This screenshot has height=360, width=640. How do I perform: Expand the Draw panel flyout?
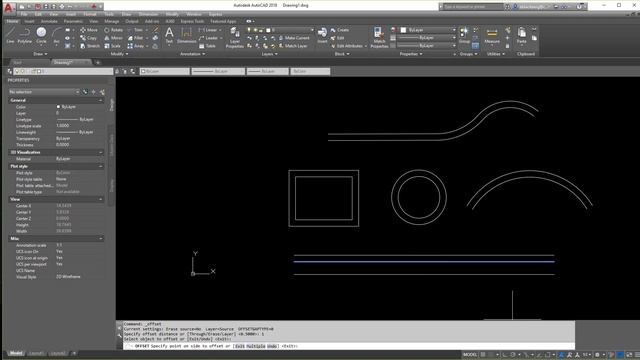pyautogui.click(x=40, y=54)
